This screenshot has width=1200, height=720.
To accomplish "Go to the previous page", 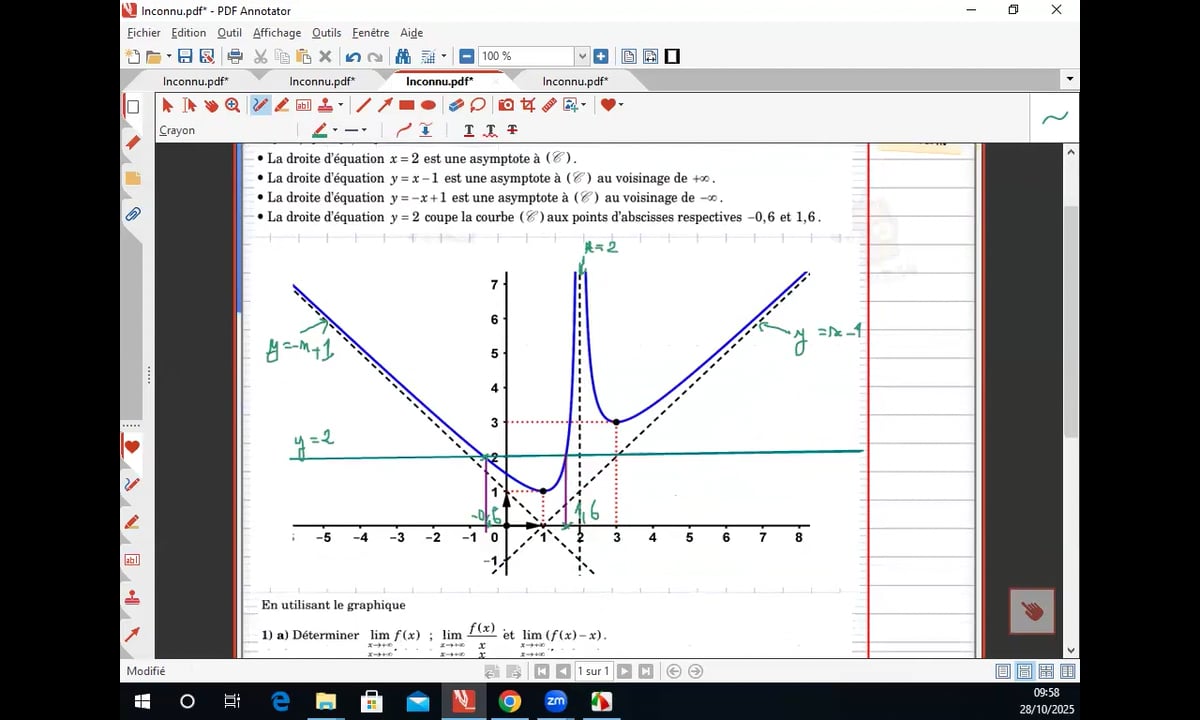I will click(x=563, y=671).
